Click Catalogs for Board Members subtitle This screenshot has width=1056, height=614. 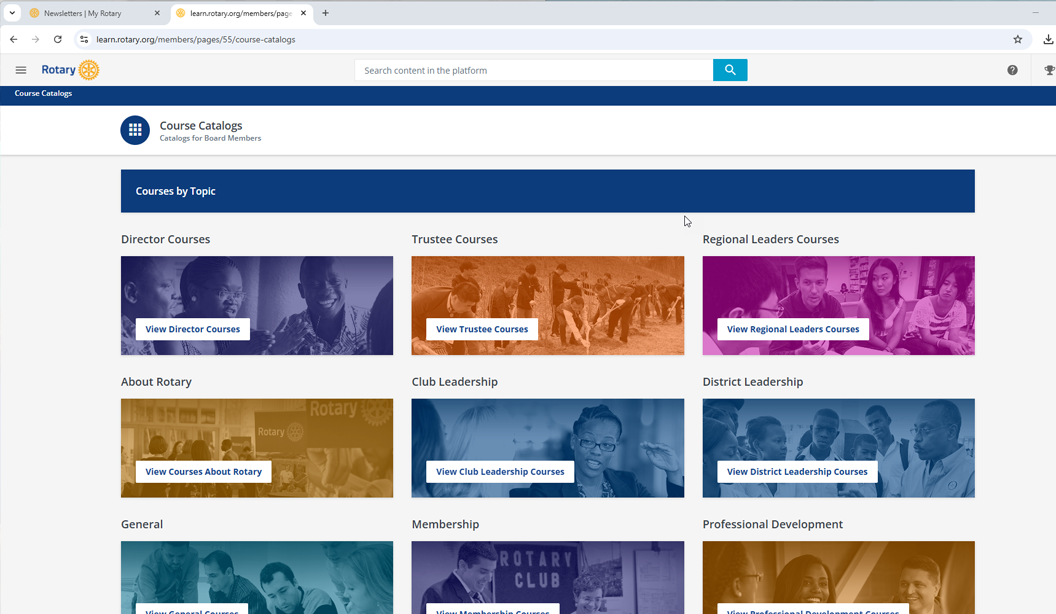(210, 138)
